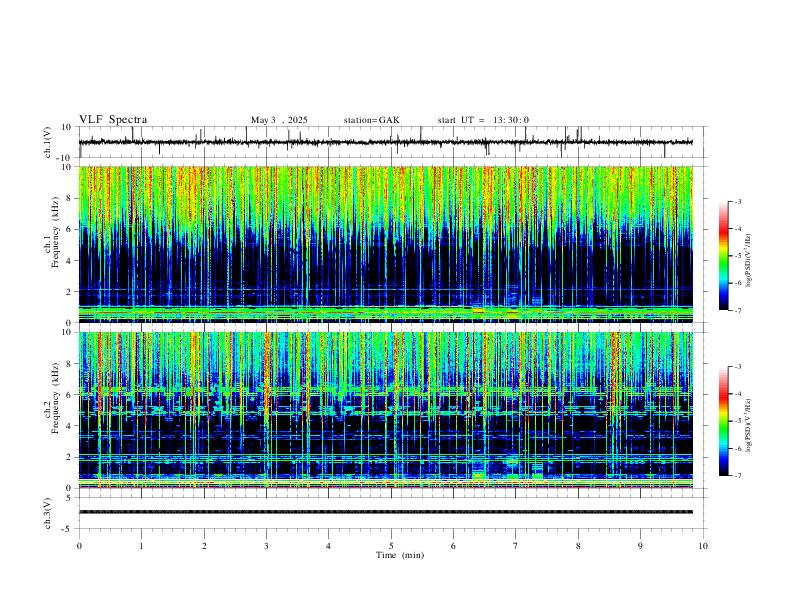Click time axis tick label "5"
The image size is (792, 612).
point(391,546)
